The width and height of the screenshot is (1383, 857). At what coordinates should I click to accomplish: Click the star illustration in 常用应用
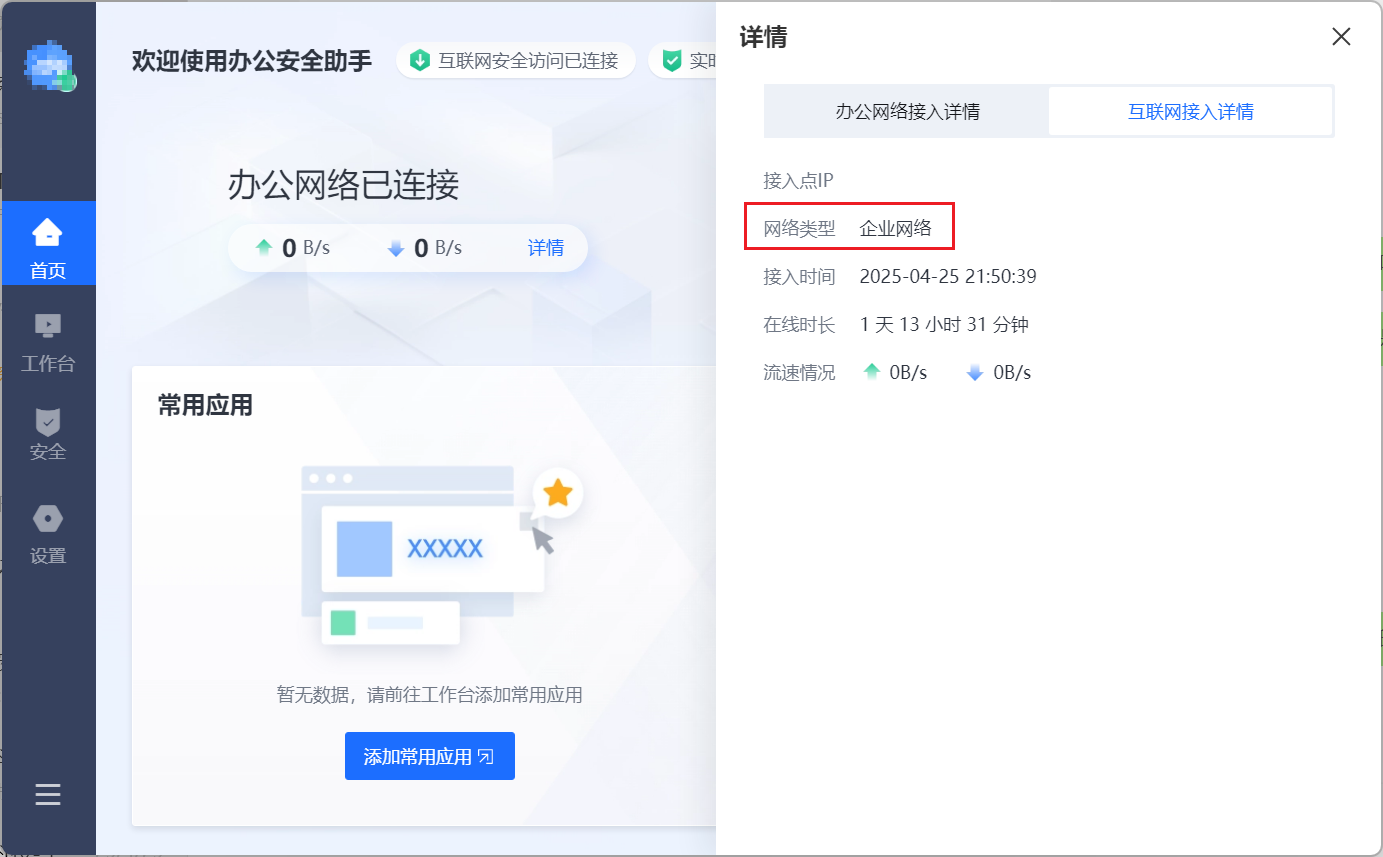[x=557, y=492]
